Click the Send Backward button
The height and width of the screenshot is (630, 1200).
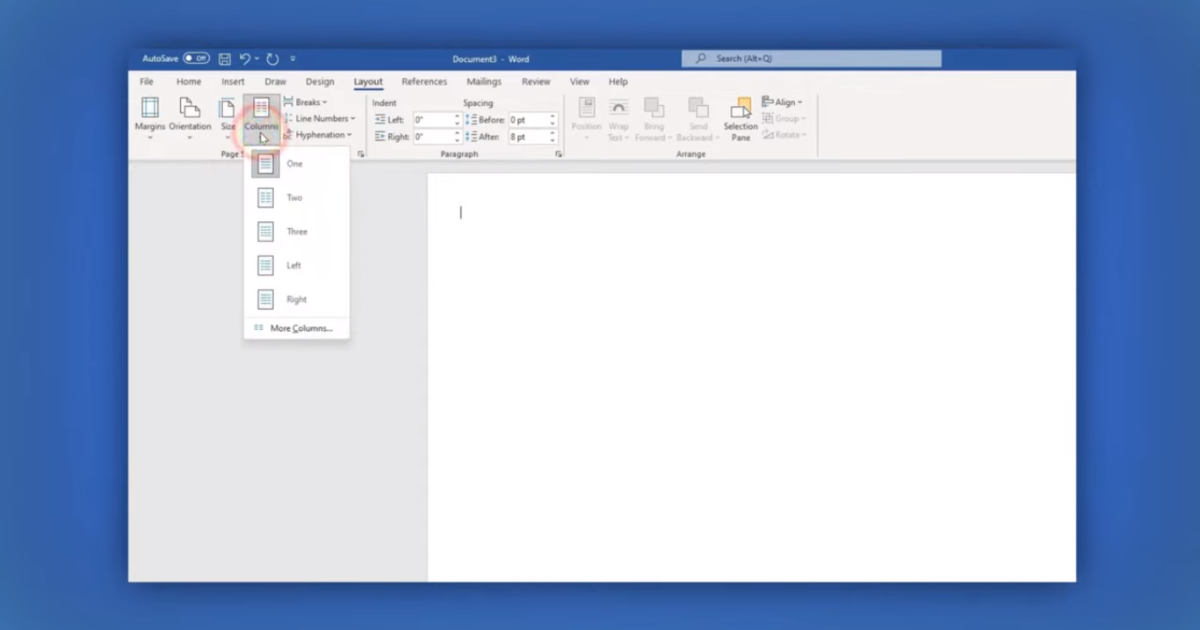(x=698, y=118)
